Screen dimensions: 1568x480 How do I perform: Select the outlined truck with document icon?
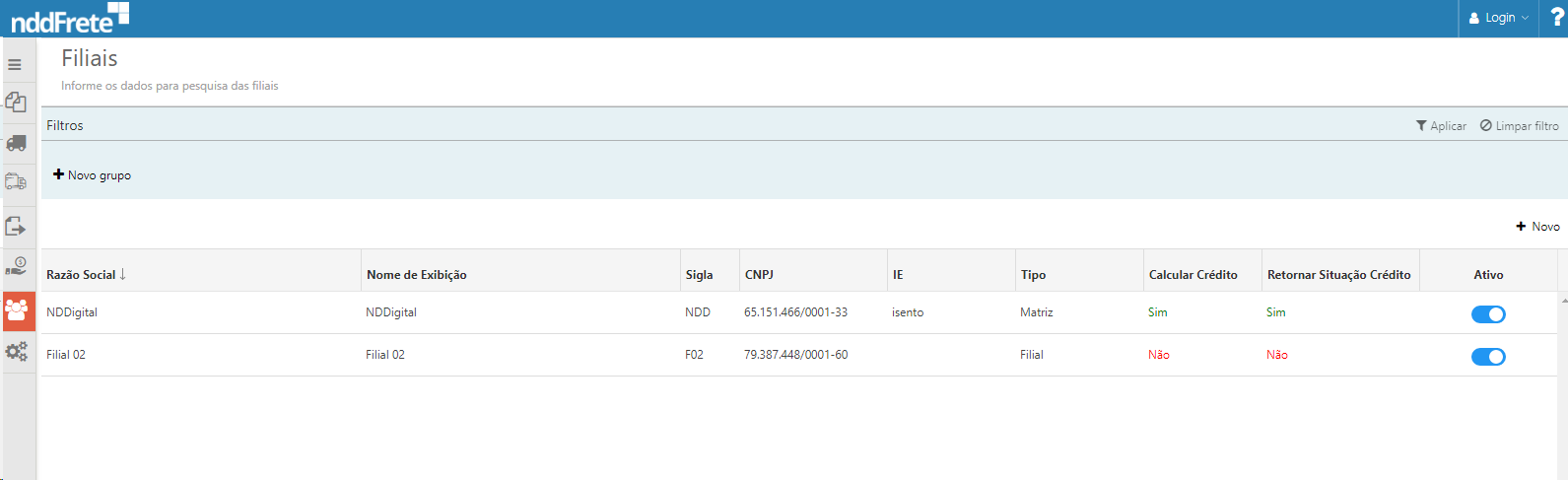pyautogui.click(x=16, y=182)
